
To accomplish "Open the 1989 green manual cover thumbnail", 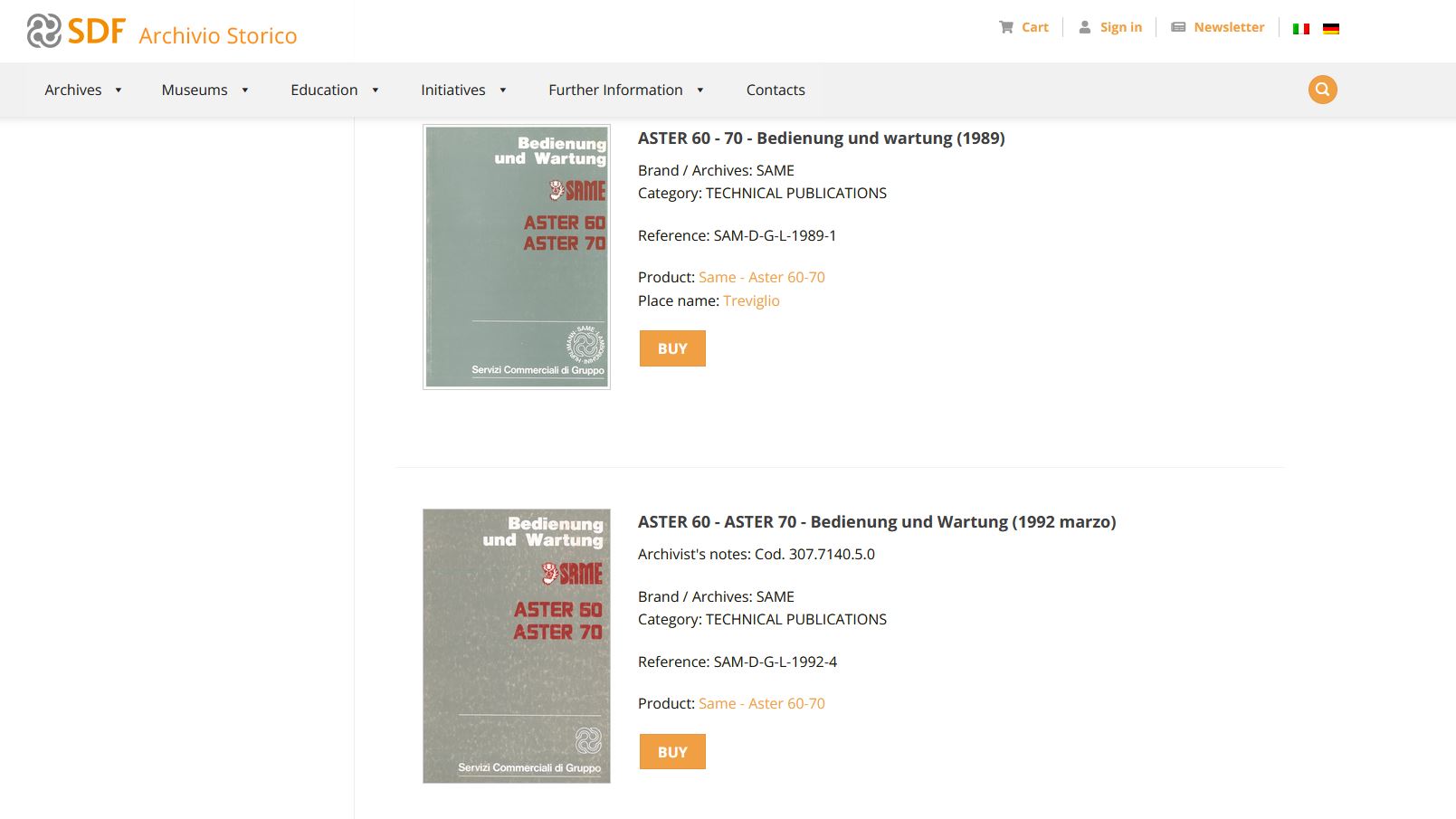I will pos(517,257).
